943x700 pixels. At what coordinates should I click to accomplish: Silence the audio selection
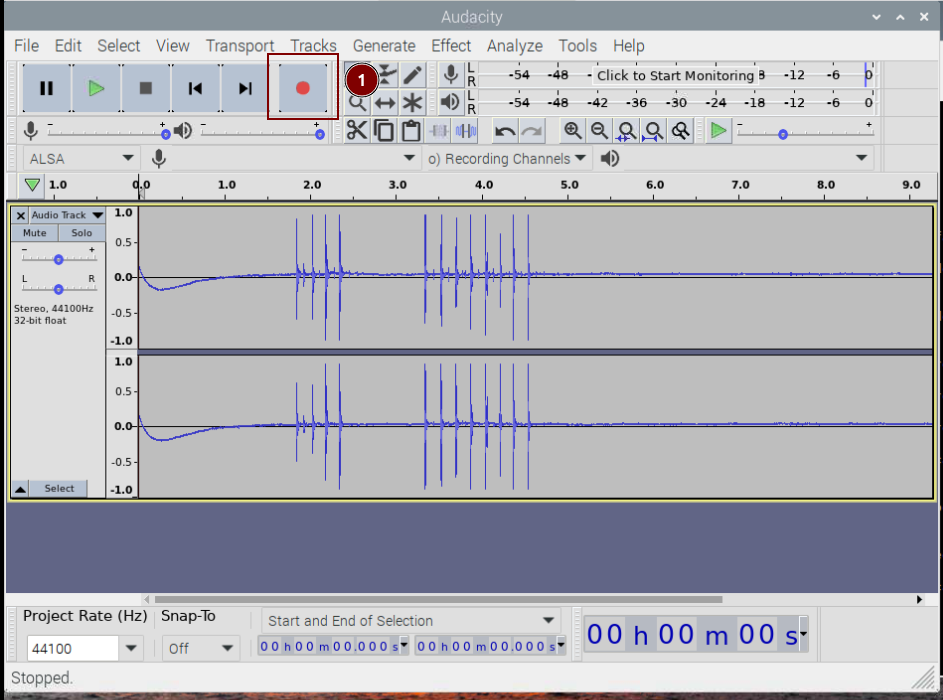[465, 130]
